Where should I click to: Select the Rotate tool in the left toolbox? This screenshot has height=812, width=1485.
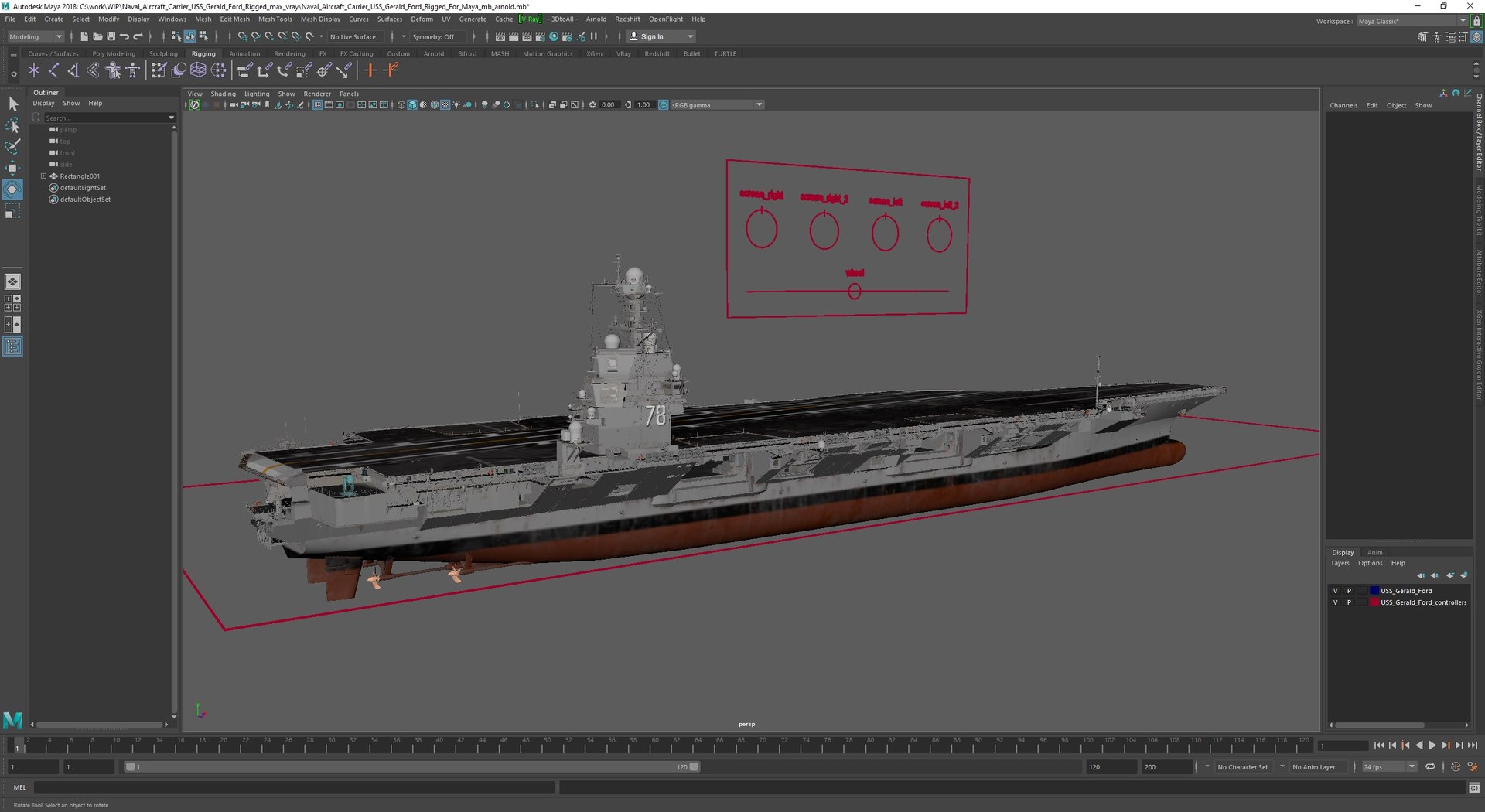click(12, 189)
